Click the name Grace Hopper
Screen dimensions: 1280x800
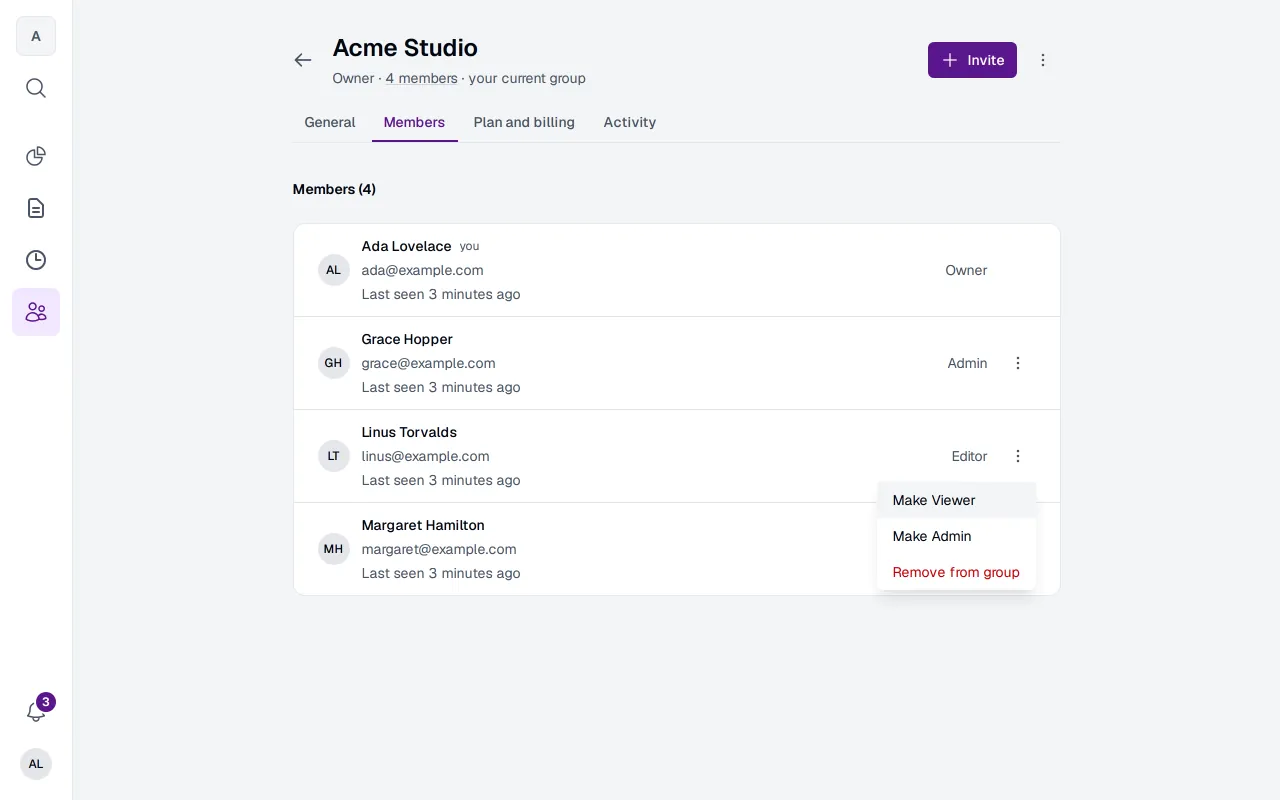(407, 339)
